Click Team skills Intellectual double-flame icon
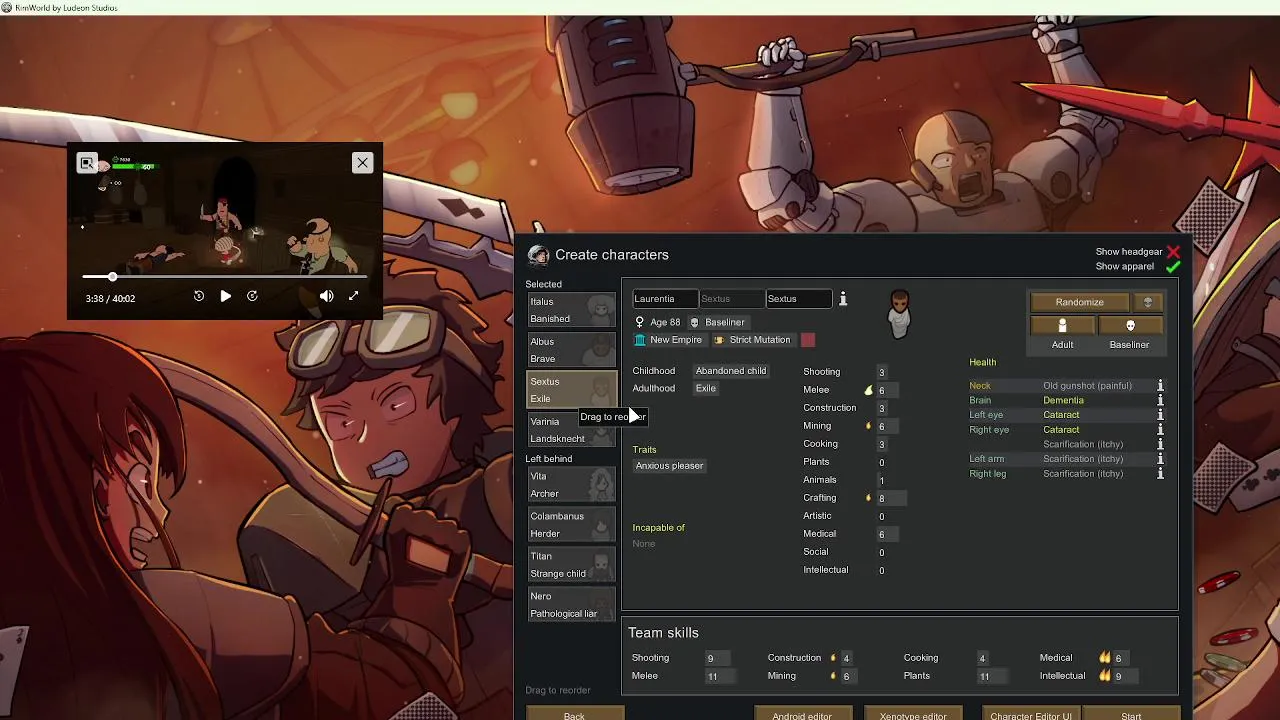This screenshot has width=1280, height=720. 1105,676
